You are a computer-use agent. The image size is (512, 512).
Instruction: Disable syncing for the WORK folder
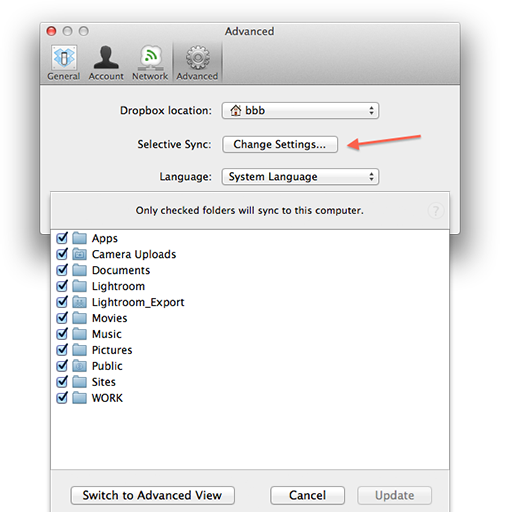62,398
